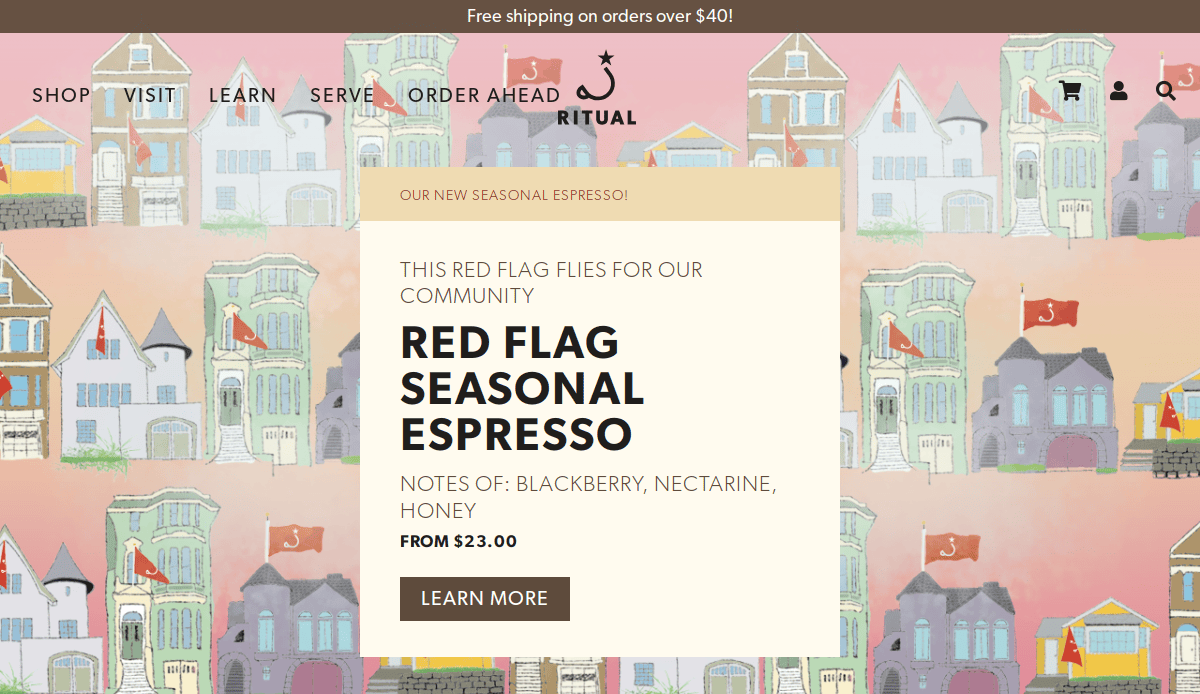
Task: Click the LEARN MORE button
Action: pyautogui.click(x=484, y=598)
